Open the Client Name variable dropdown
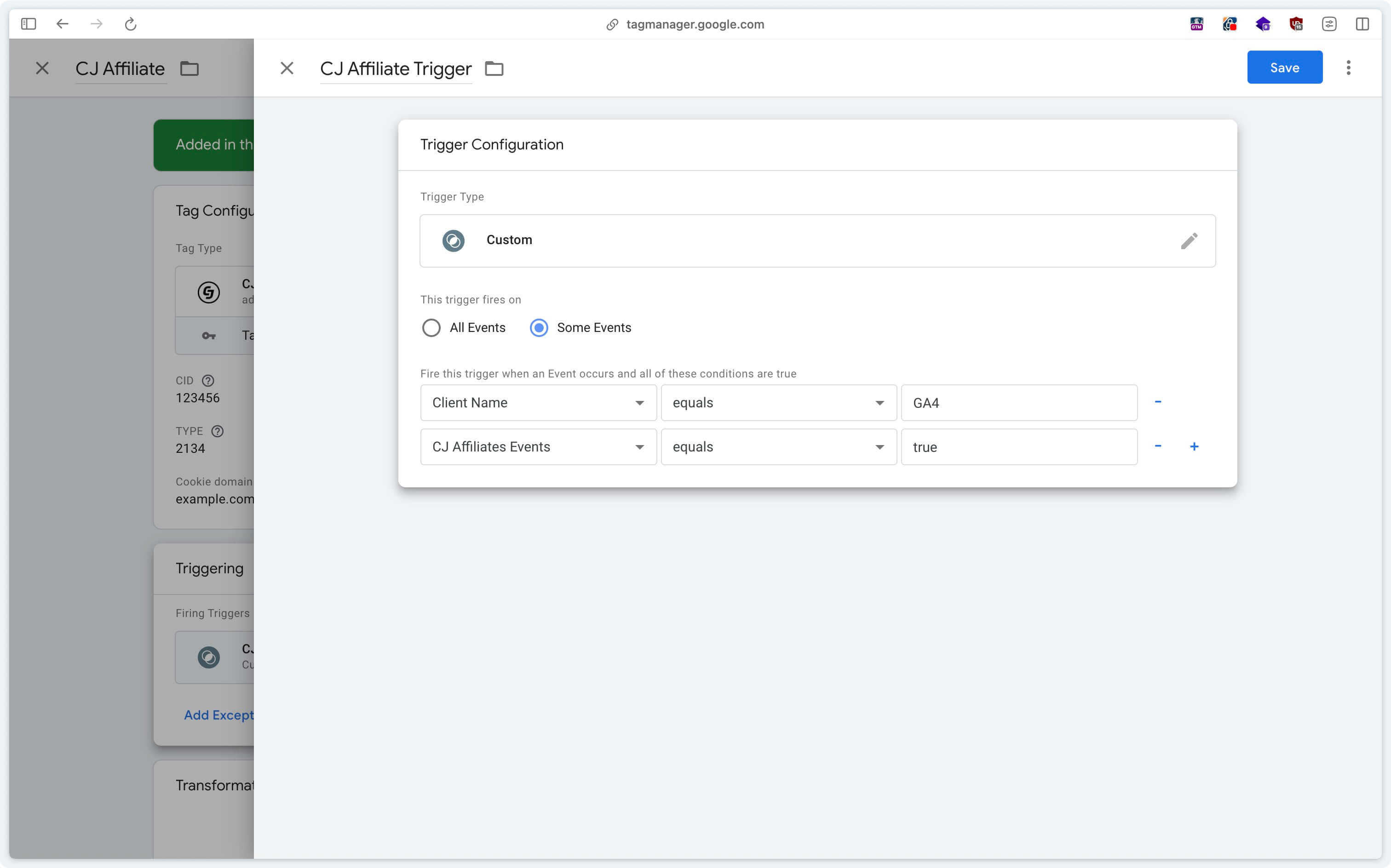The height and width of the screenshot is (868, 1391). pyautogui.click(x=538, y=402)
